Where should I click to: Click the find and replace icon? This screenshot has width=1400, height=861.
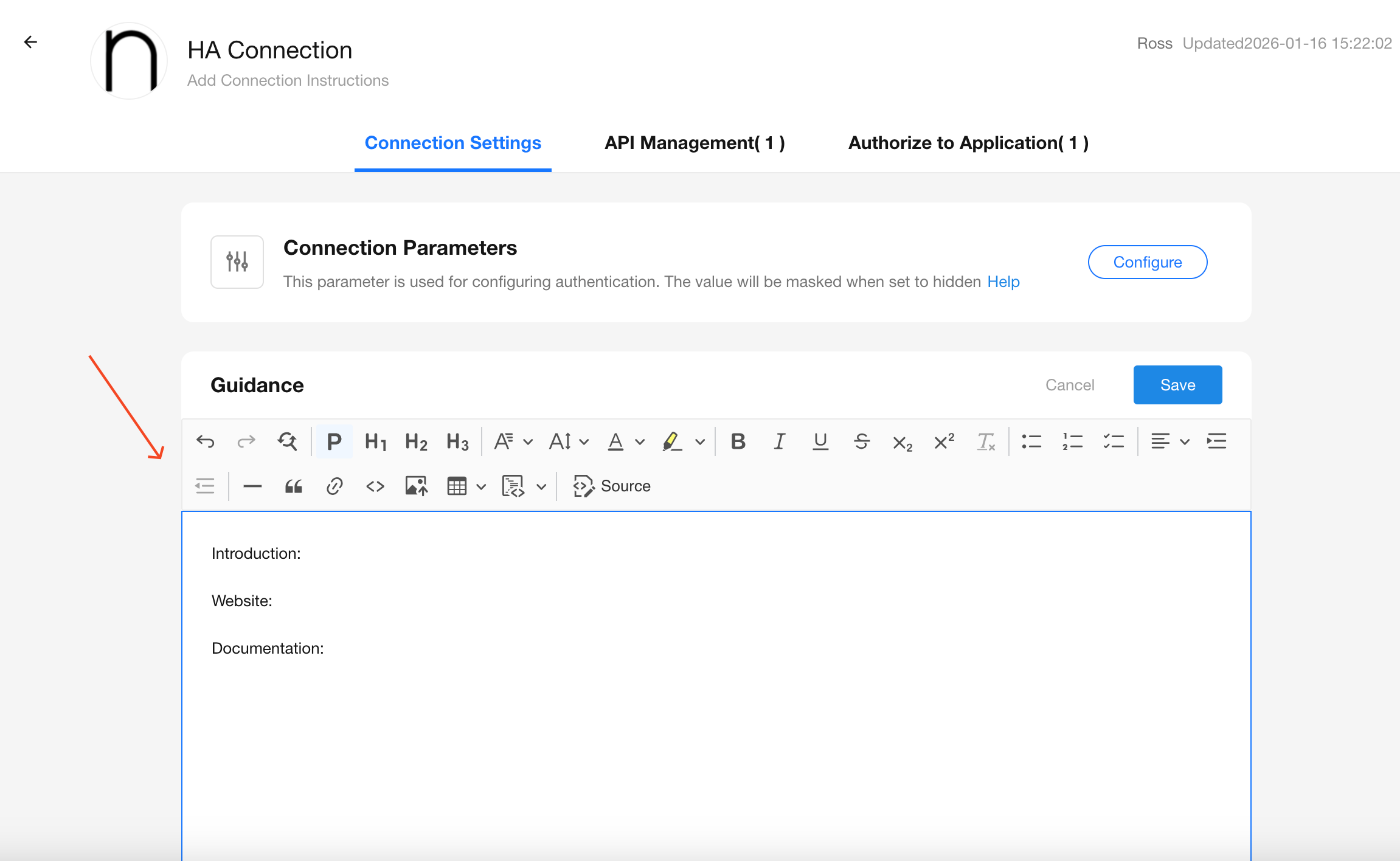coord(287,441)
